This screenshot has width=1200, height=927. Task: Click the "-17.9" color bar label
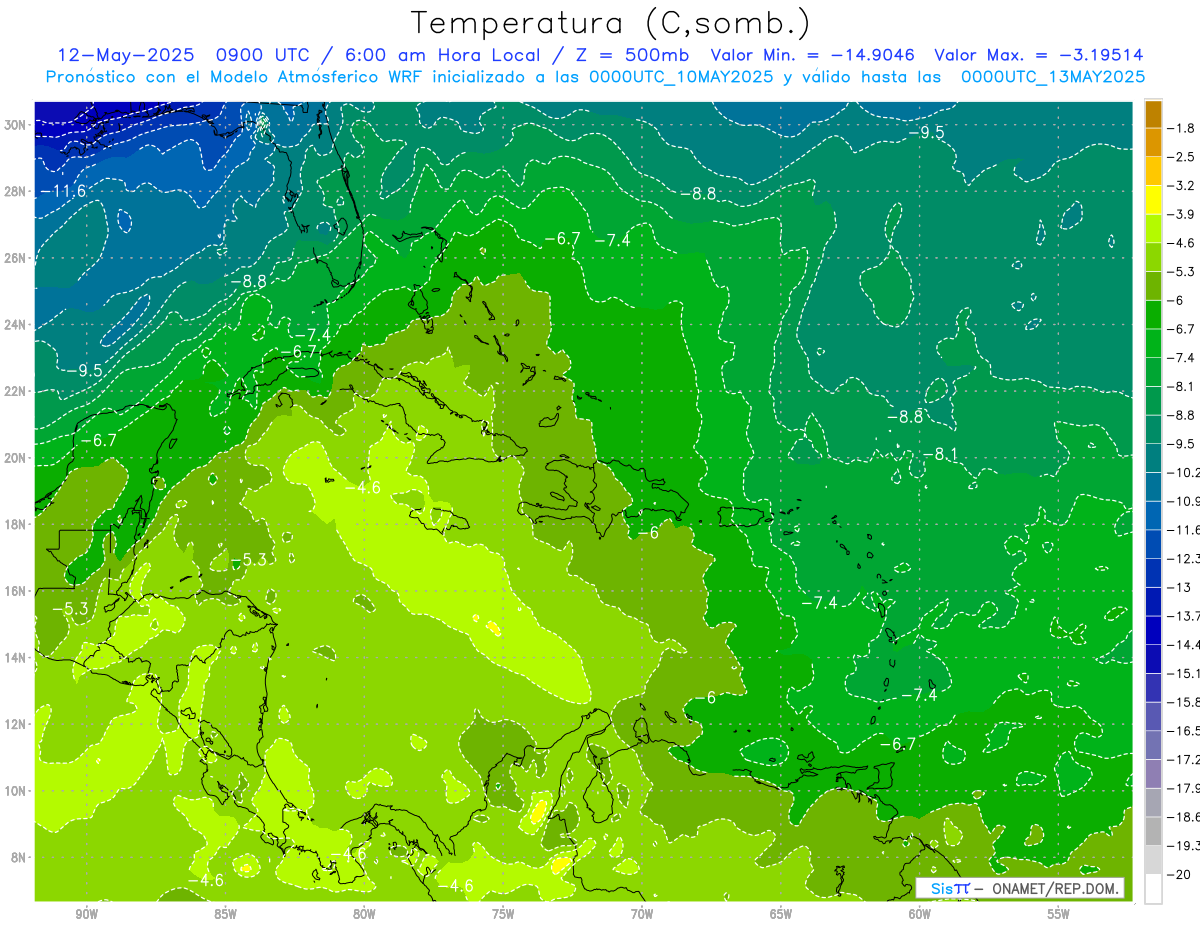pos(1185,788)
